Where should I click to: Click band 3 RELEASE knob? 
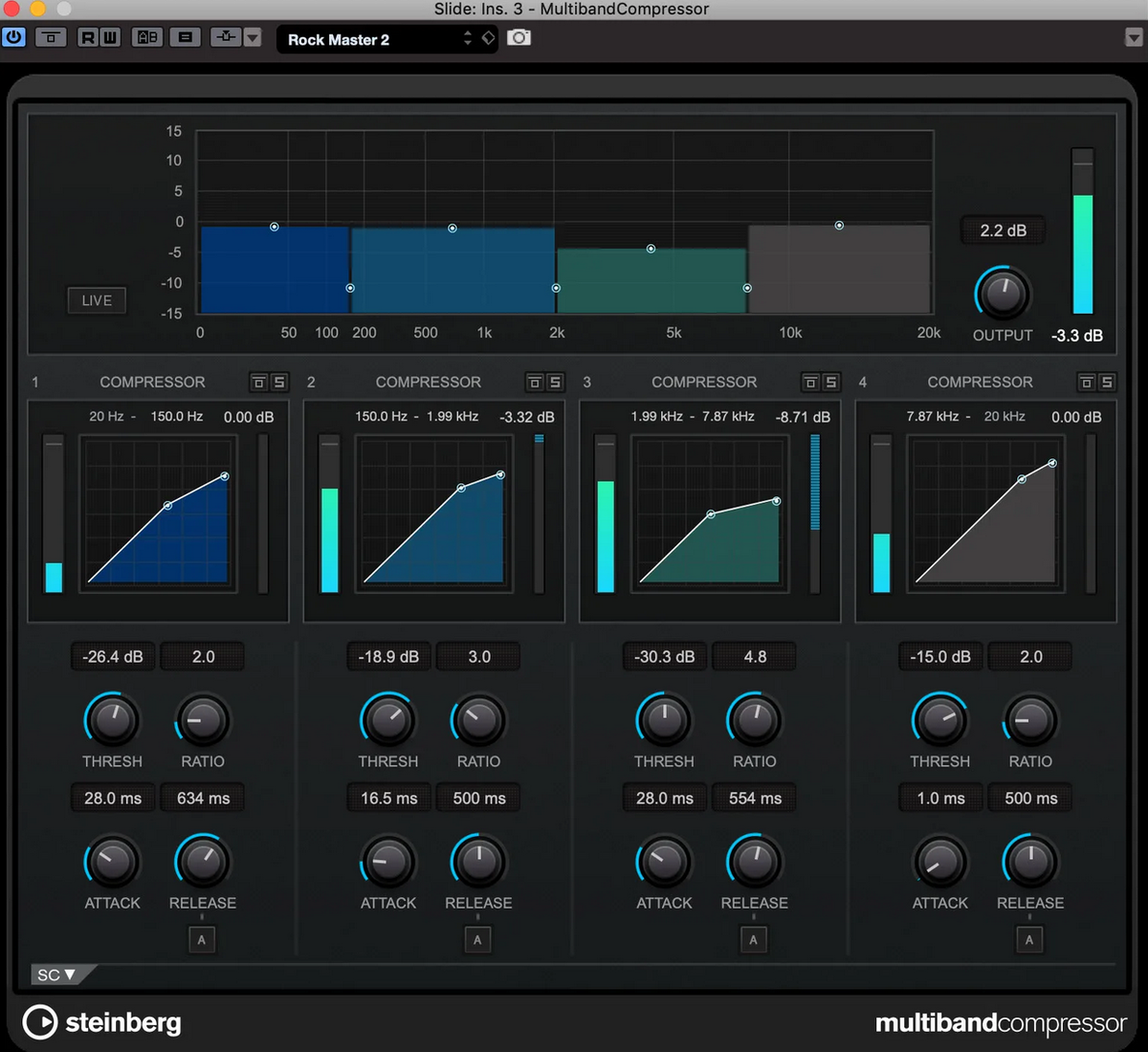tap(755, 862)
